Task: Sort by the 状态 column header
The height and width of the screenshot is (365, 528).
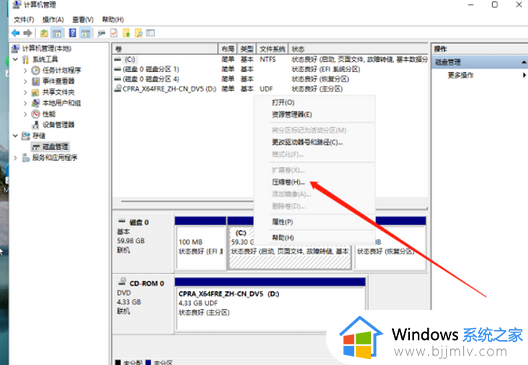Action: [358, 49]
